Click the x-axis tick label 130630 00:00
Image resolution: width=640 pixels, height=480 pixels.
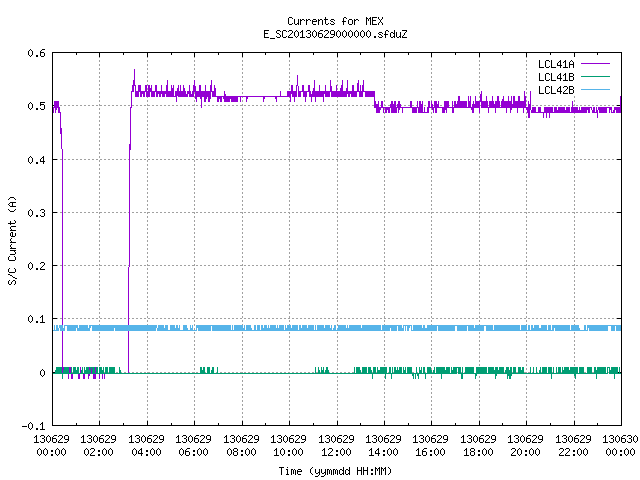620,445
